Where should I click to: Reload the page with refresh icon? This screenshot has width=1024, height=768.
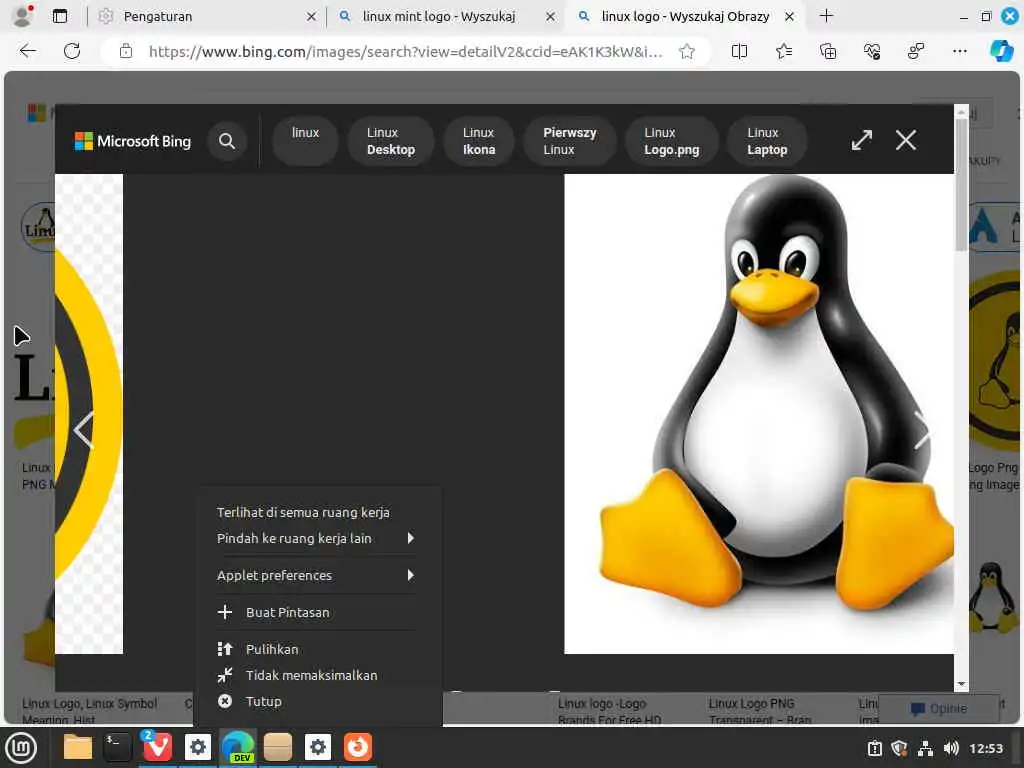pos(72,51)
